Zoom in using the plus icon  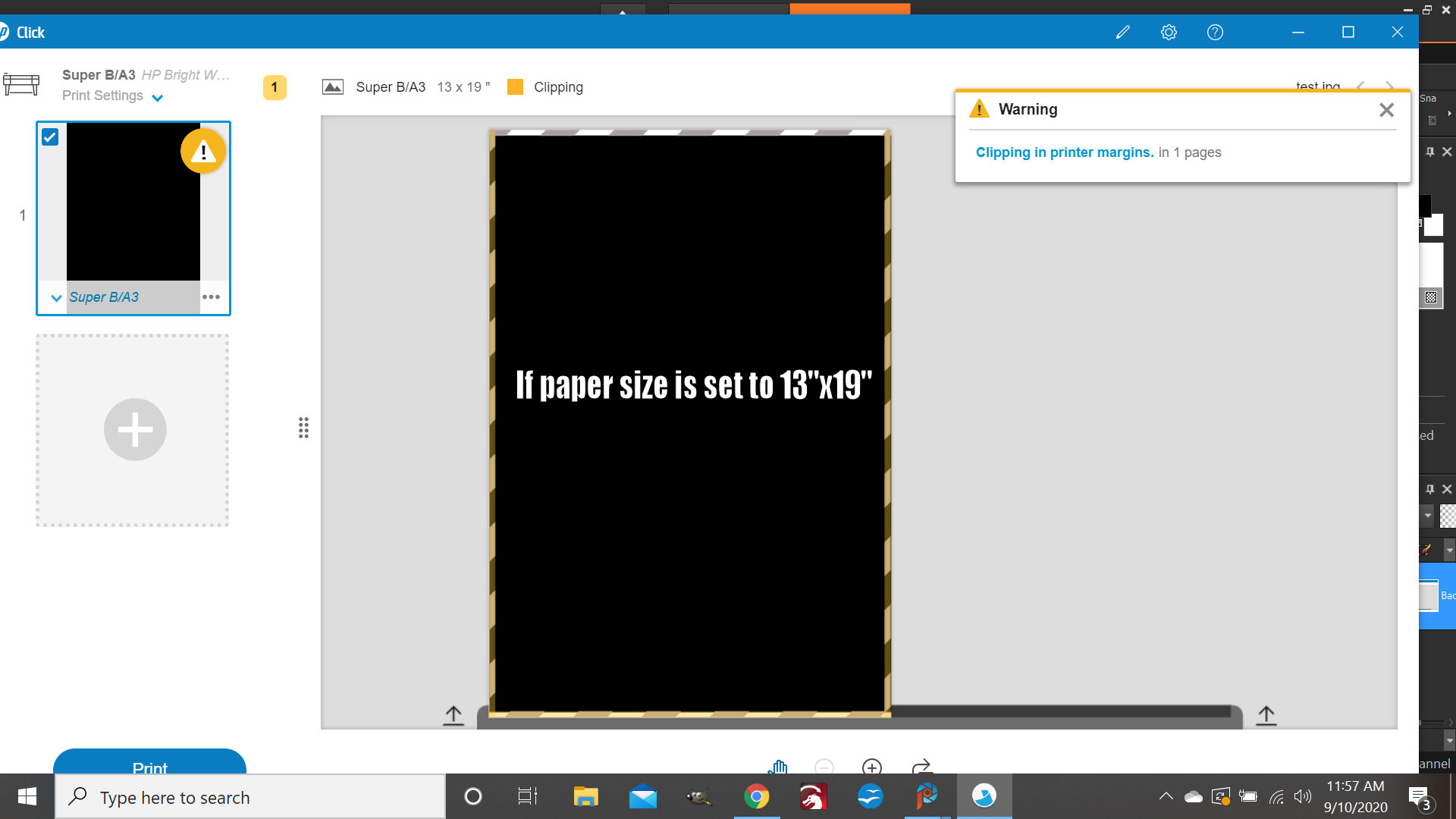pyautogui.click(x=872, y=767)
